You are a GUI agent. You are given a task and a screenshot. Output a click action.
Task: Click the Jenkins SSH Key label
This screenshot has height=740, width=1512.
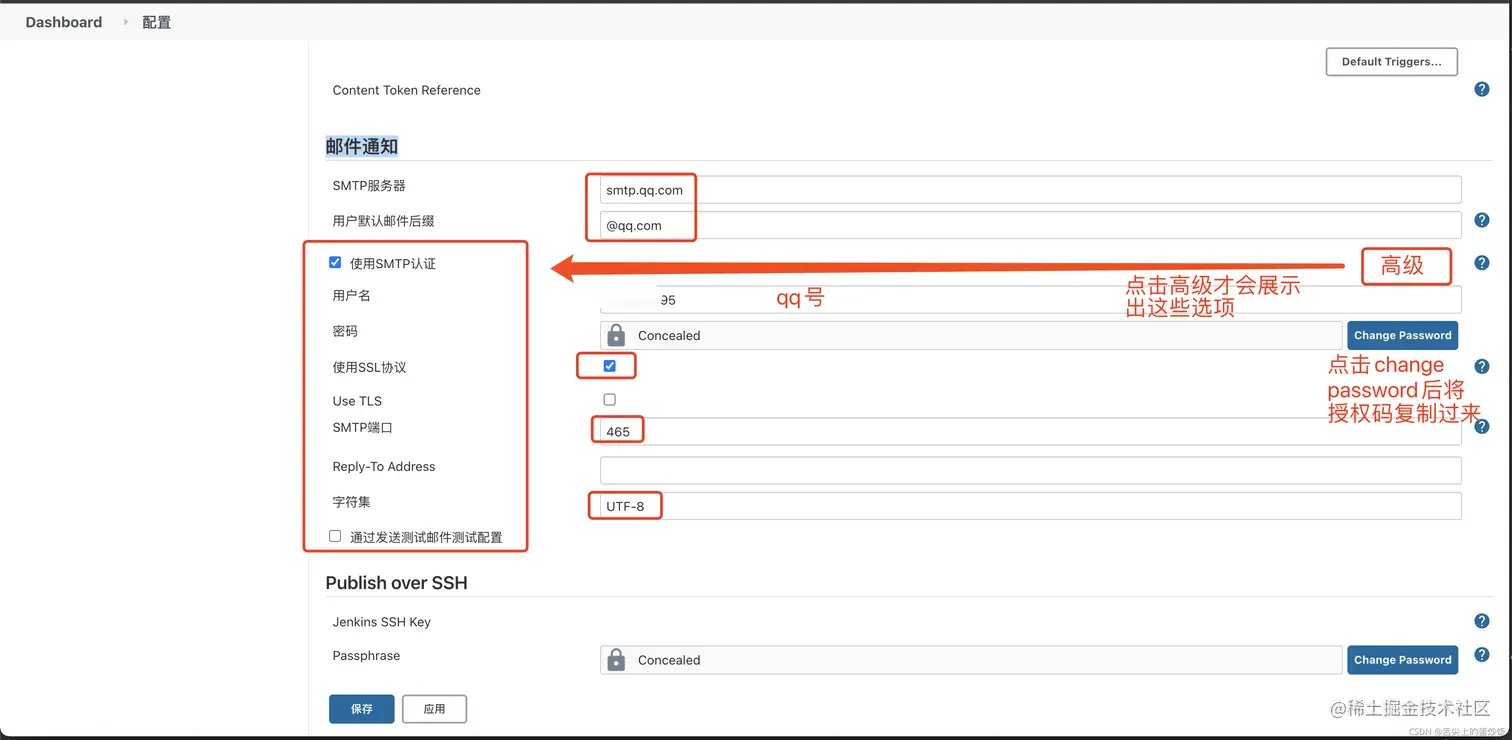pos(381,622)
